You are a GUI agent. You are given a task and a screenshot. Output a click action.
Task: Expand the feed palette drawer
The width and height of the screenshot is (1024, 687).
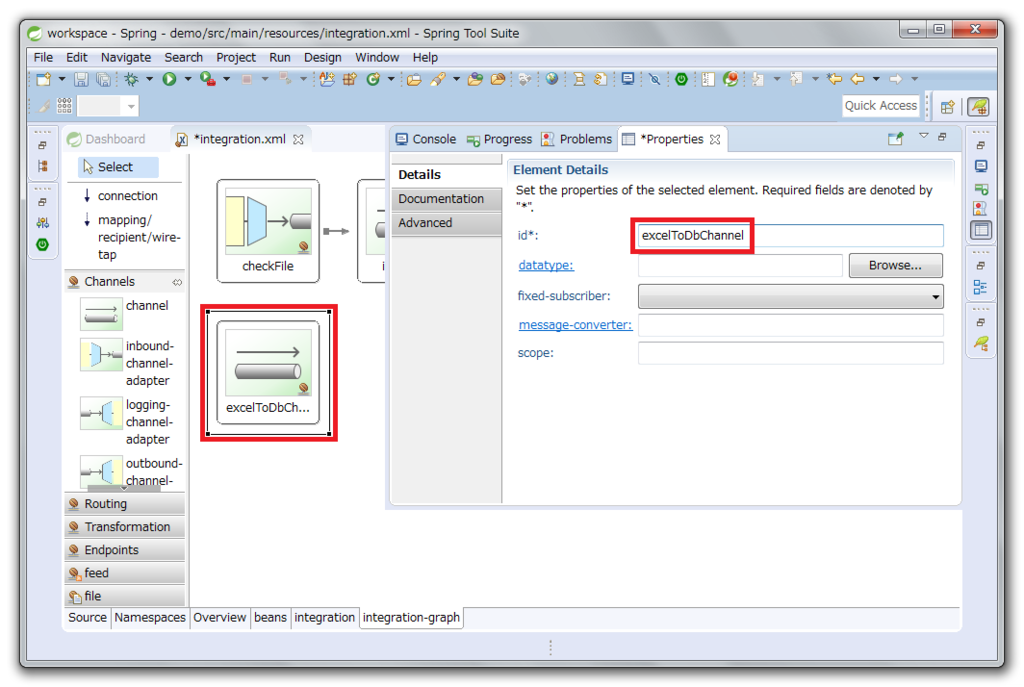(125, 573)
